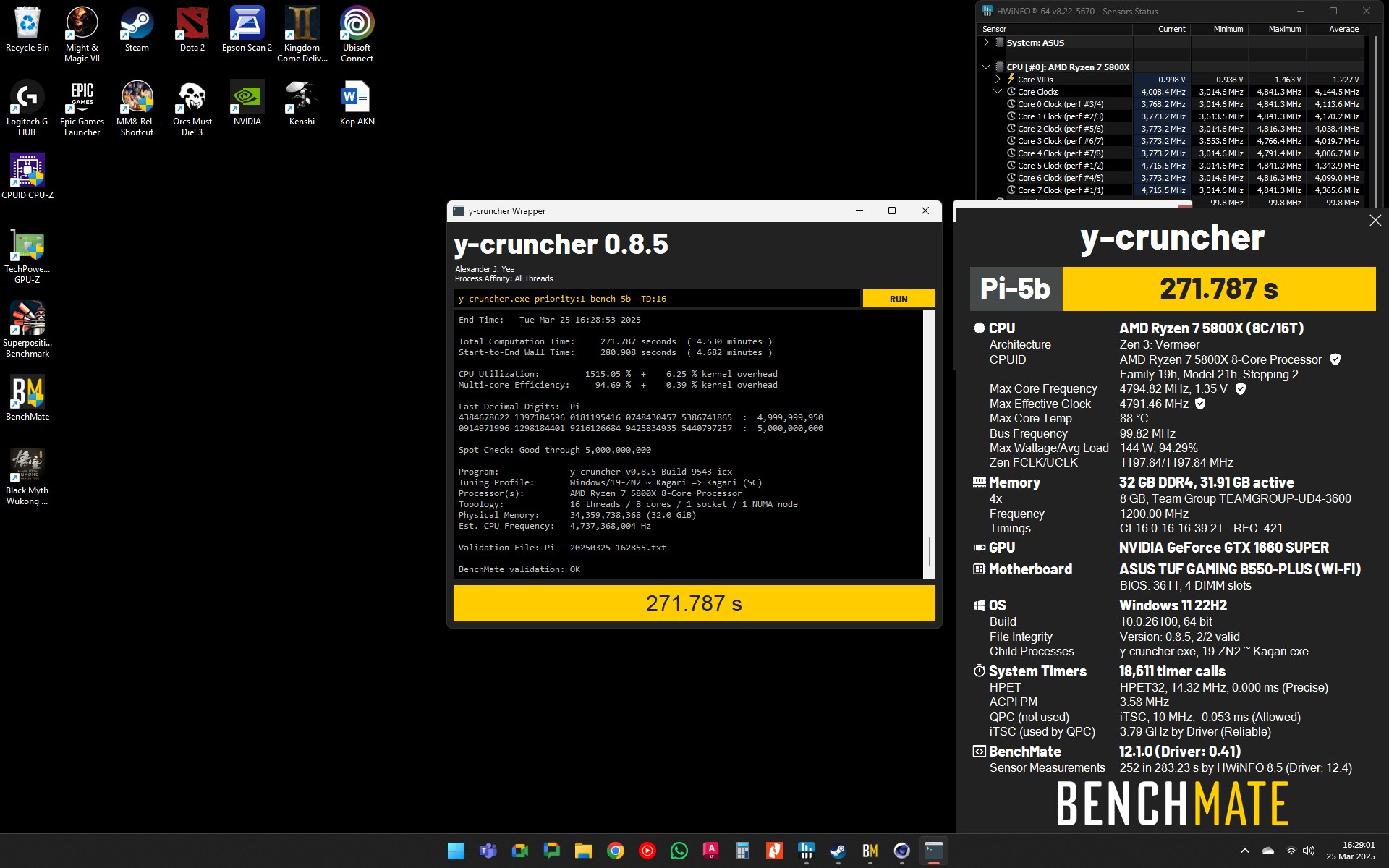1389x868 pixels.
Task: Launch Epic Games Launcher icon
Action: coord(82,109)
